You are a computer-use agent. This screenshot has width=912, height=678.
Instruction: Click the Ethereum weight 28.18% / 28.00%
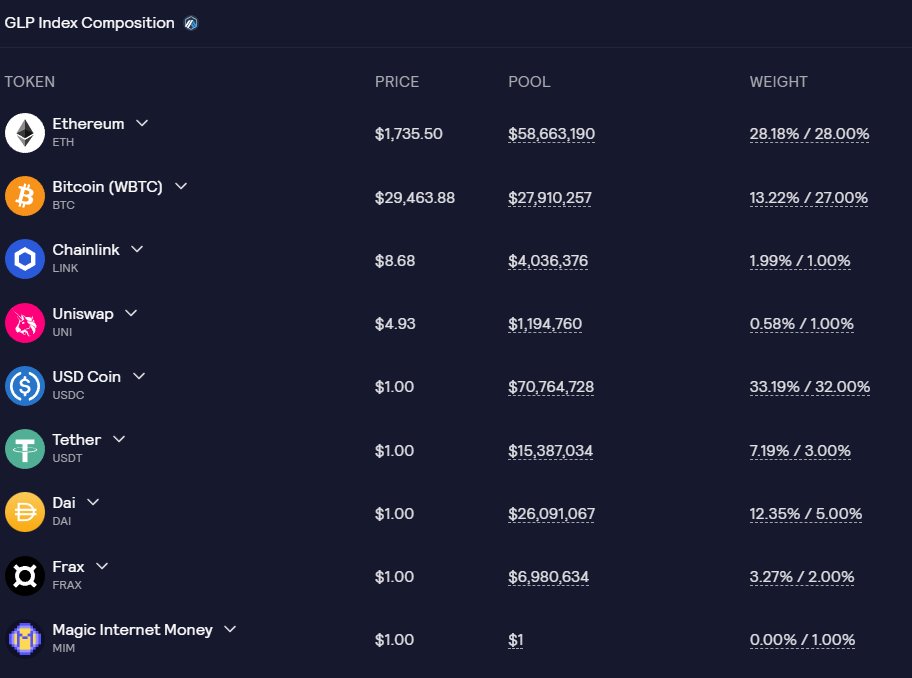pos(809,134)
